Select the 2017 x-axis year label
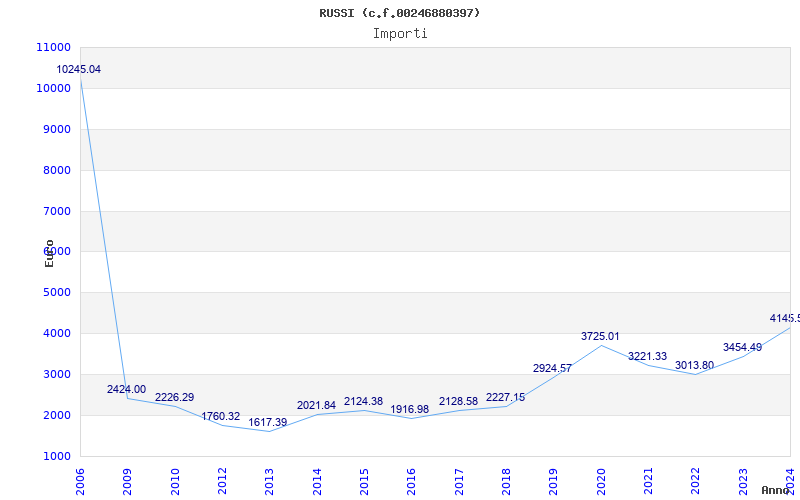This screenshot has height=500, width=800. (x=459, y=482)
